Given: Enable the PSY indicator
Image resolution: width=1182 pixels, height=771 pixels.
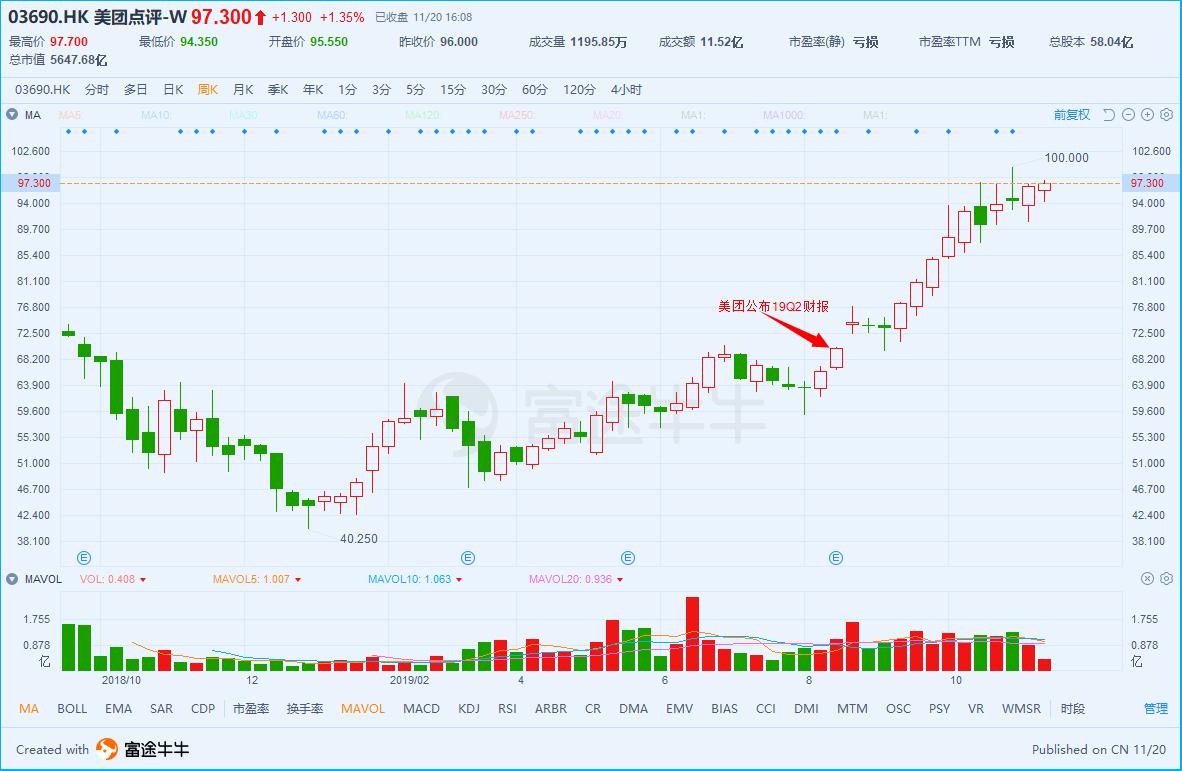Looking at the screenshot, I should tap(939, 708).
